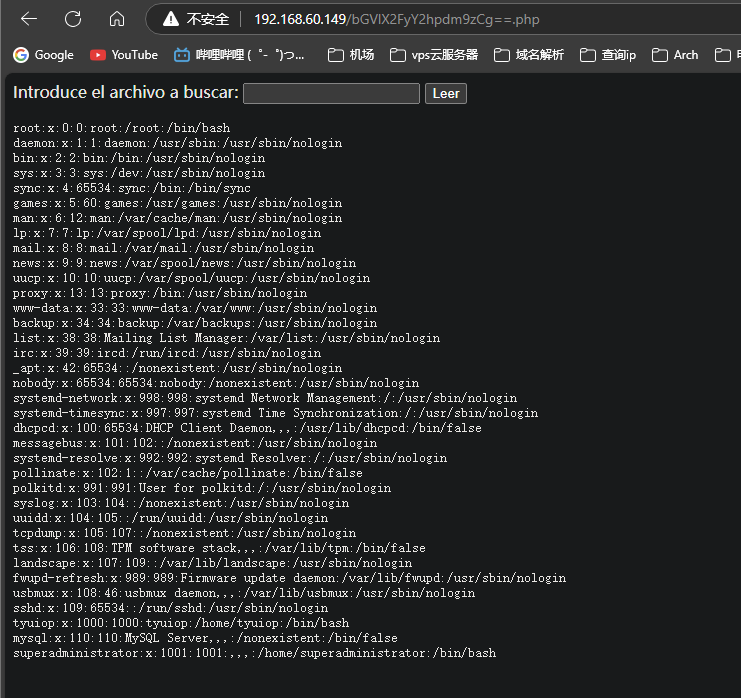Screen dimensions: 741x698
Task: Open the 查询ip bookmark folder
Action: 608,55
